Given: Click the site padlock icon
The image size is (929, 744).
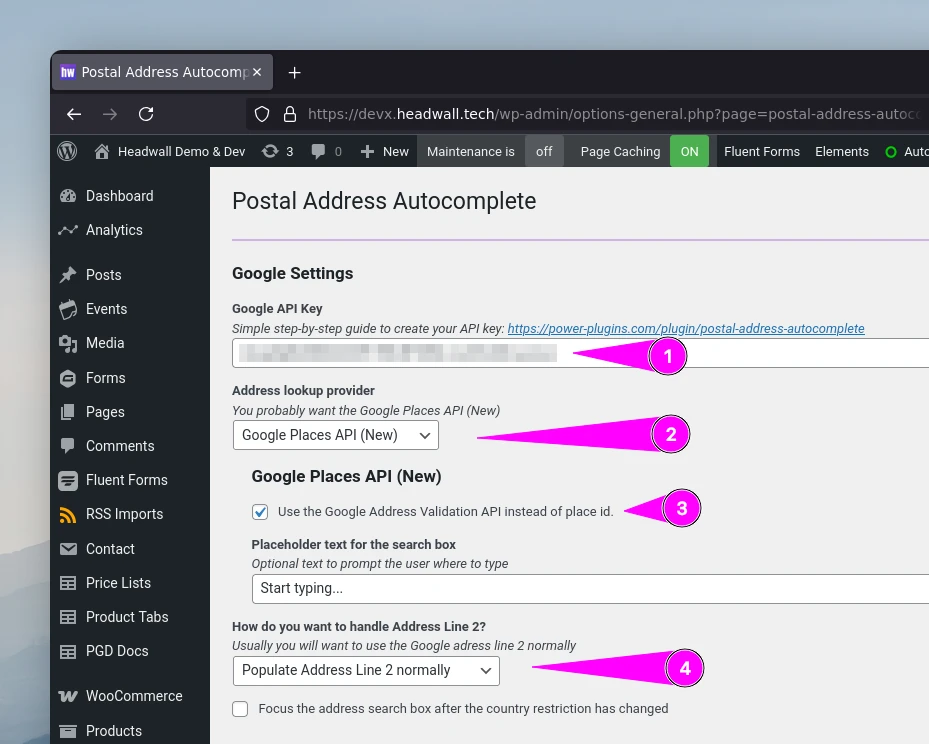Looking at the screenshot, I should tap(290, 114).
